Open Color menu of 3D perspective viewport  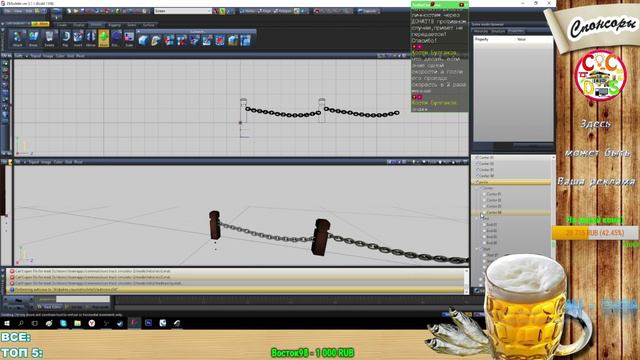click(58, 162)
